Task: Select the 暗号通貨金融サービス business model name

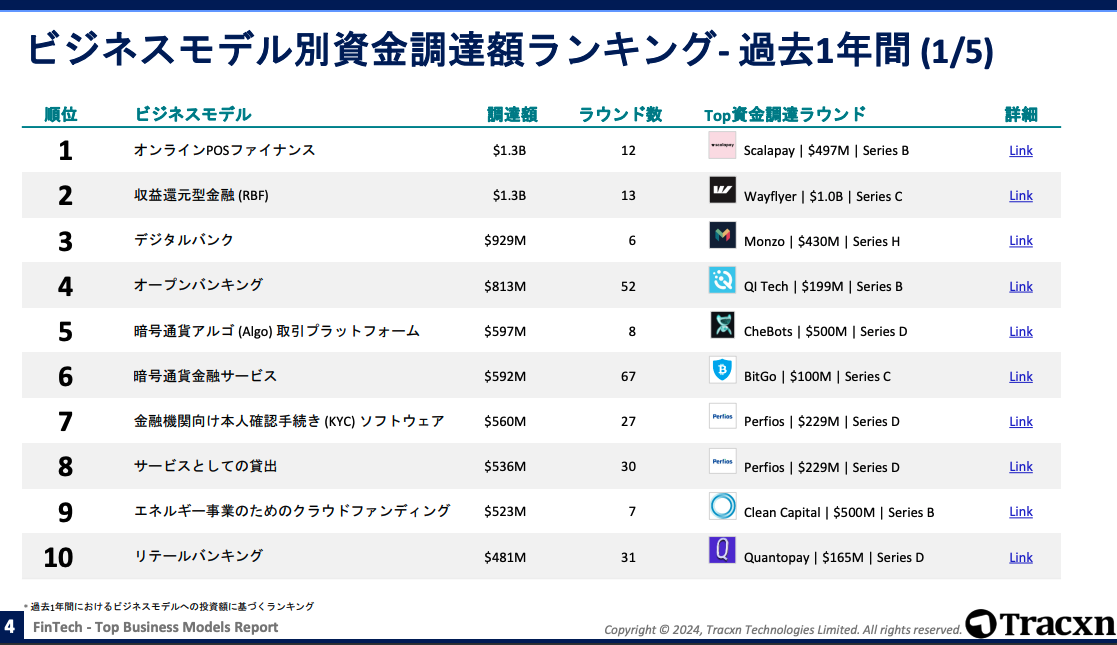Action: tap(205, 376)
